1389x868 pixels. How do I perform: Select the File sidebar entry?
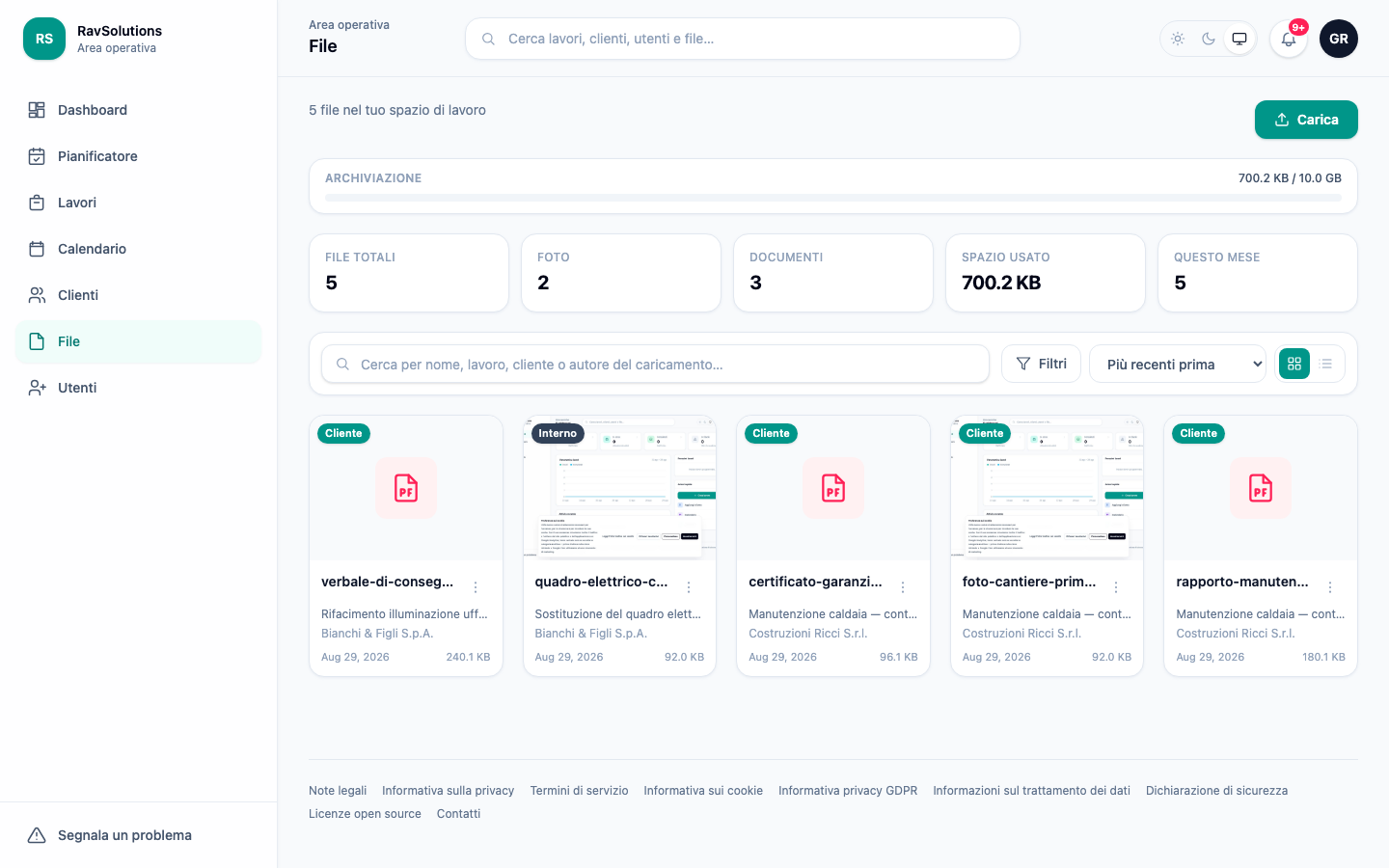click(138, 341)
